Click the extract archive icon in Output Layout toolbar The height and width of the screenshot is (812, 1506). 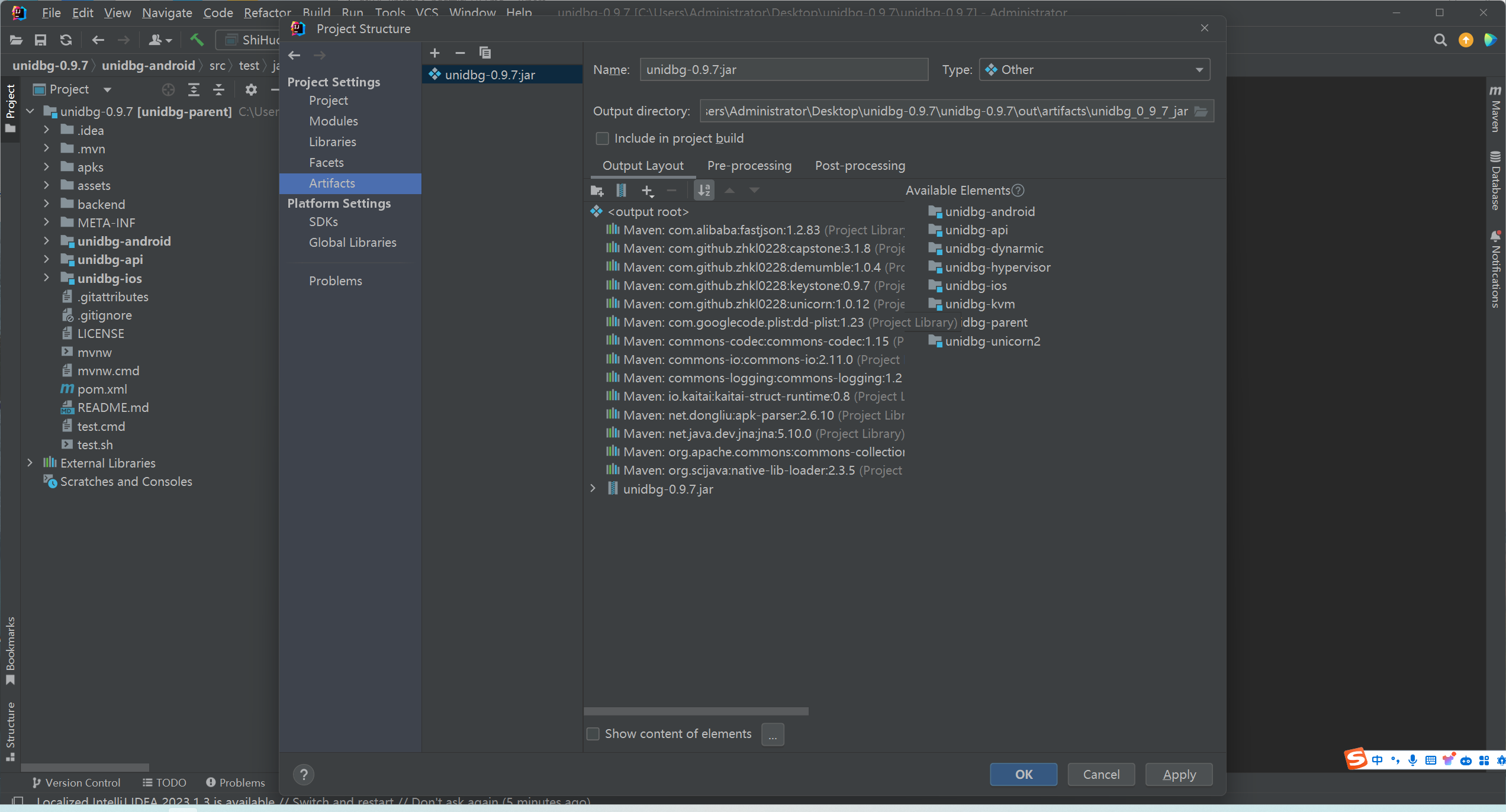621,190
